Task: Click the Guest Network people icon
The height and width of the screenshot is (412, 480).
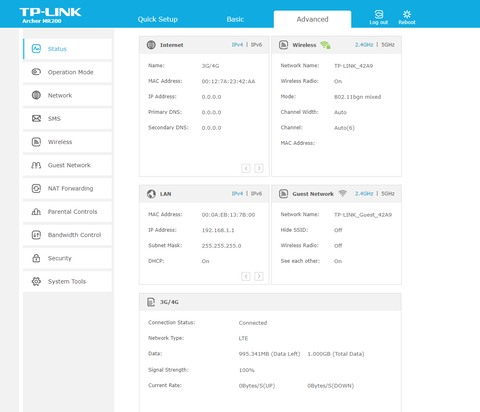Action: click(36, 165)
